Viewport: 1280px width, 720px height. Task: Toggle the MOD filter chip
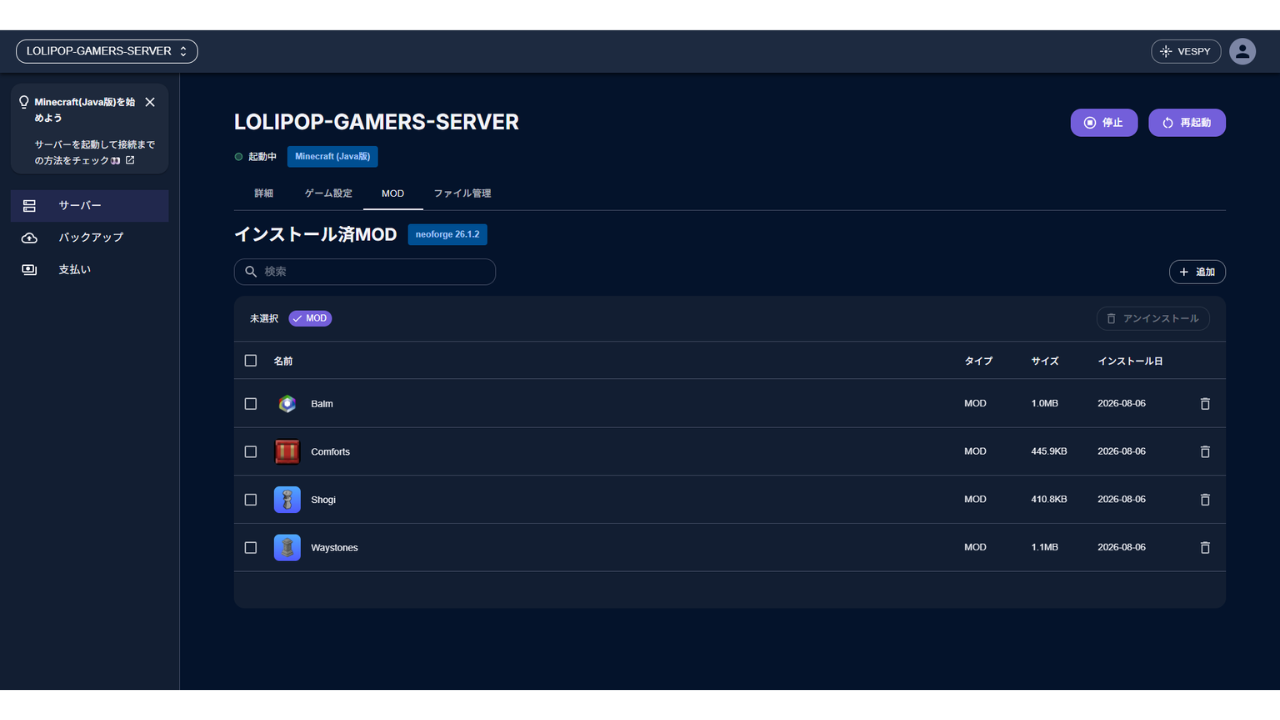310,319
